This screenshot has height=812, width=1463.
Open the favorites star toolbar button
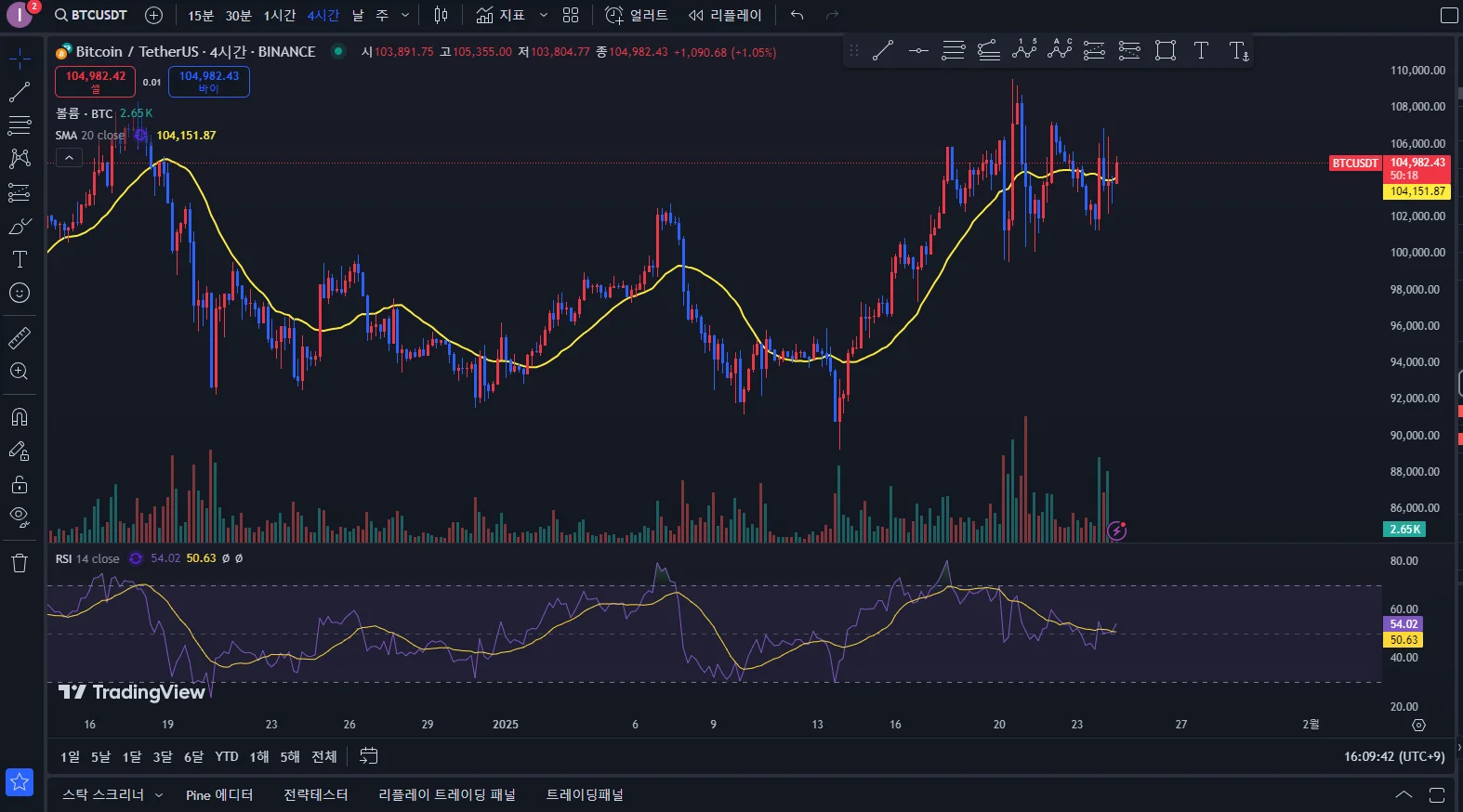coord(20,782)
